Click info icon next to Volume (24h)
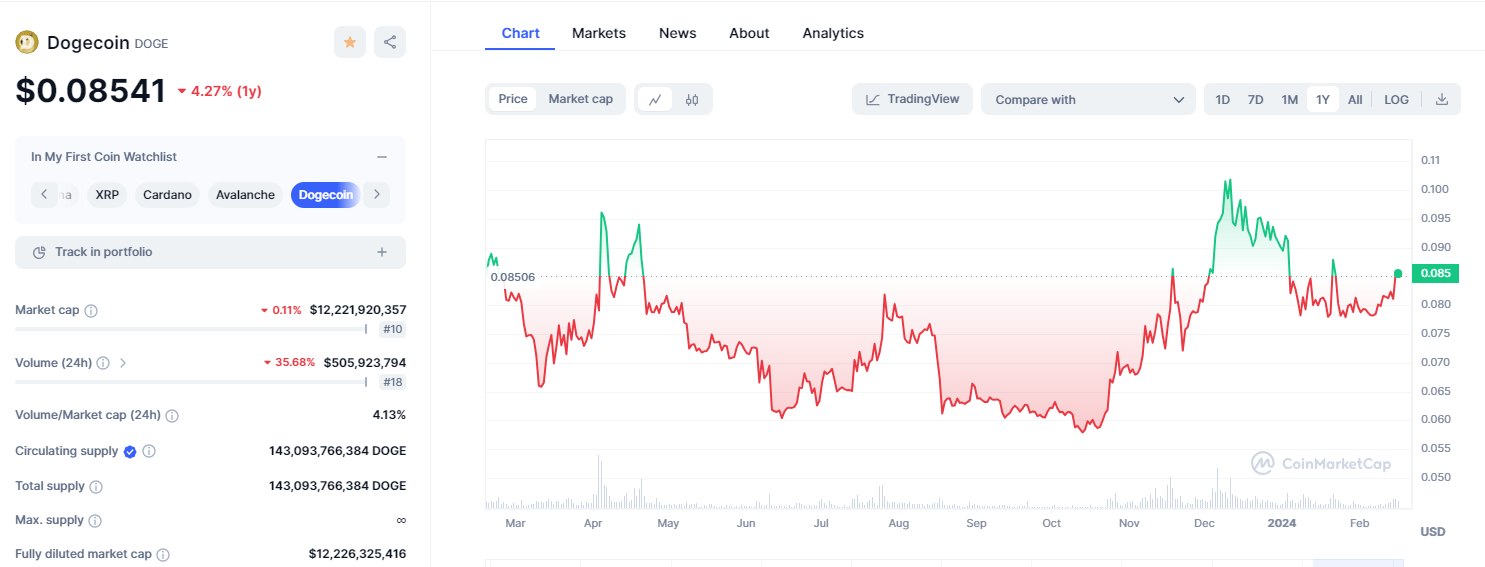 click(x=102, y=363)
